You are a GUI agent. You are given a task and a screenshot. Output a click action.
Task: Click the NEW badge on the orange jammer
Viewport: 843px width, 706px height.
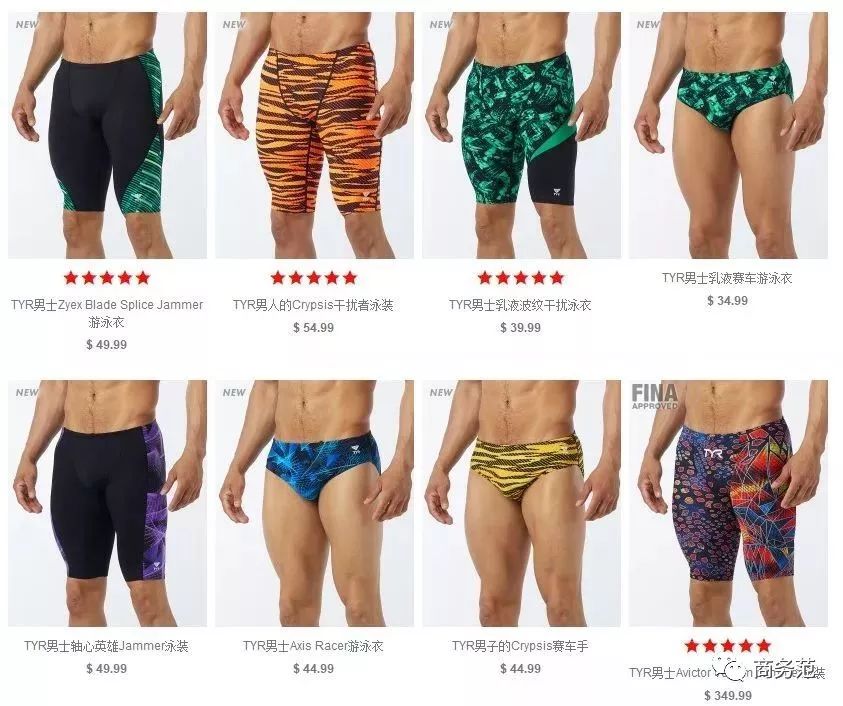(x=234, y=25)
